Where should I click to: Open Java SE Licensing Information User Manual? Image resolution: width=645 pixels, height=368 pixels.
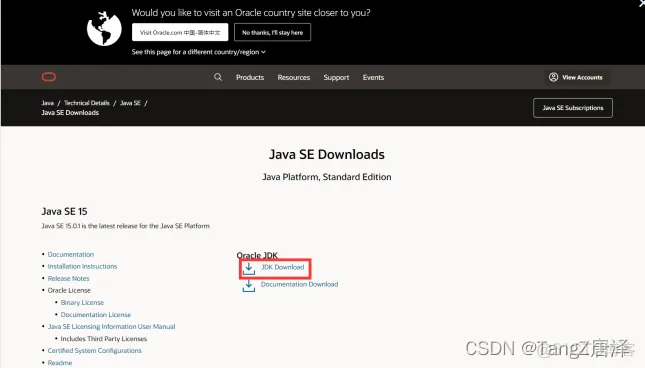click(x=111, y=326)
